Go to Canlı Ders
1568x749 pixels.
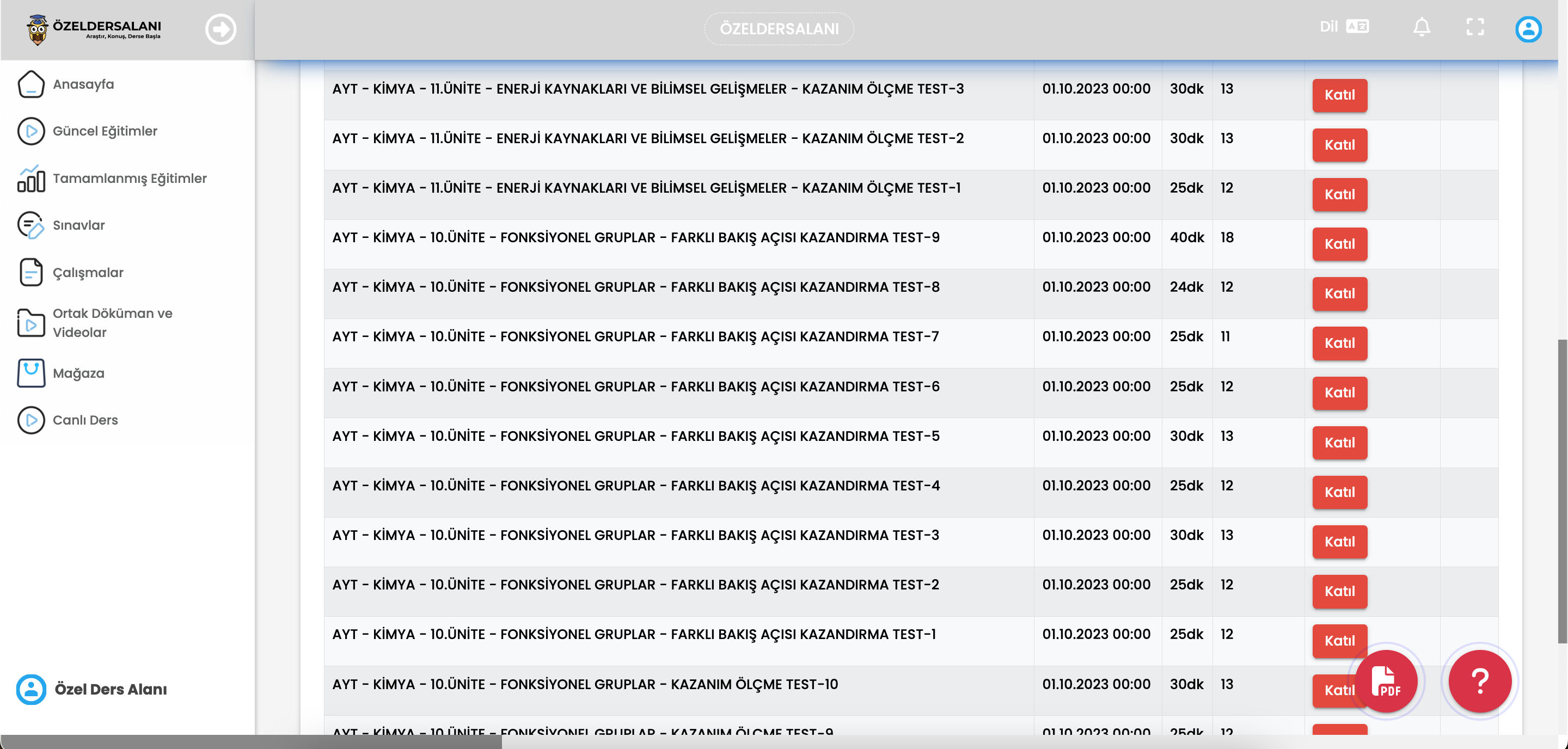(85, 420)
